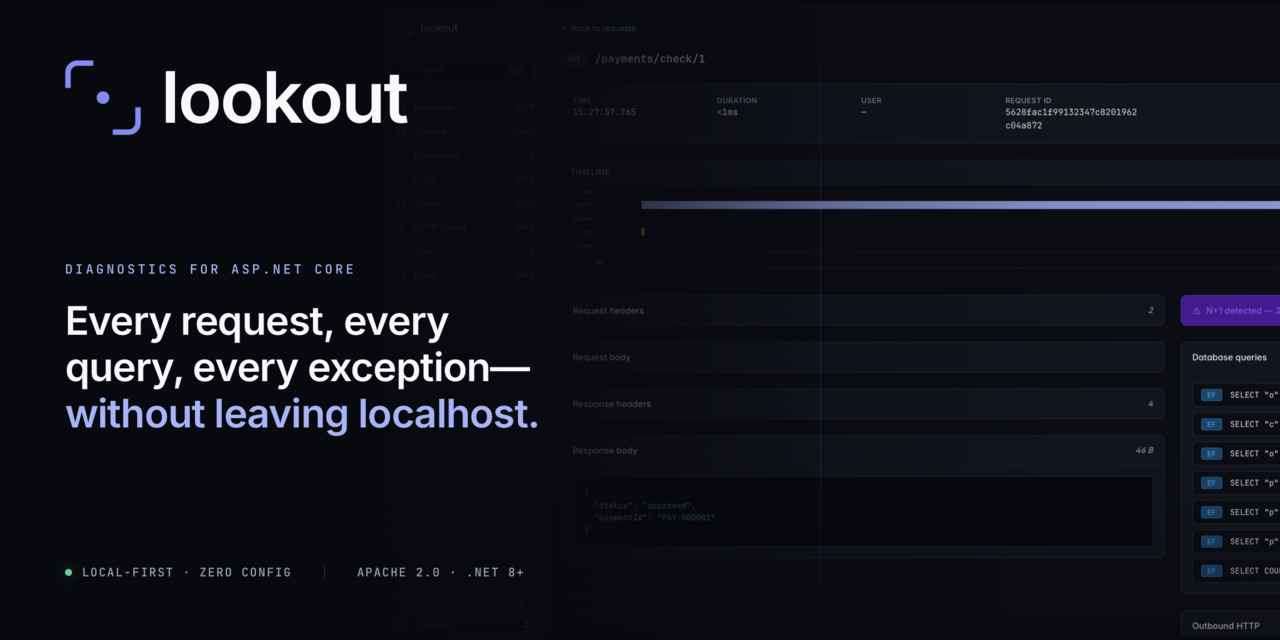Click the TIMELINE section heading
The height and width of the screenshot is (640, 1280).
click(590, 172)
